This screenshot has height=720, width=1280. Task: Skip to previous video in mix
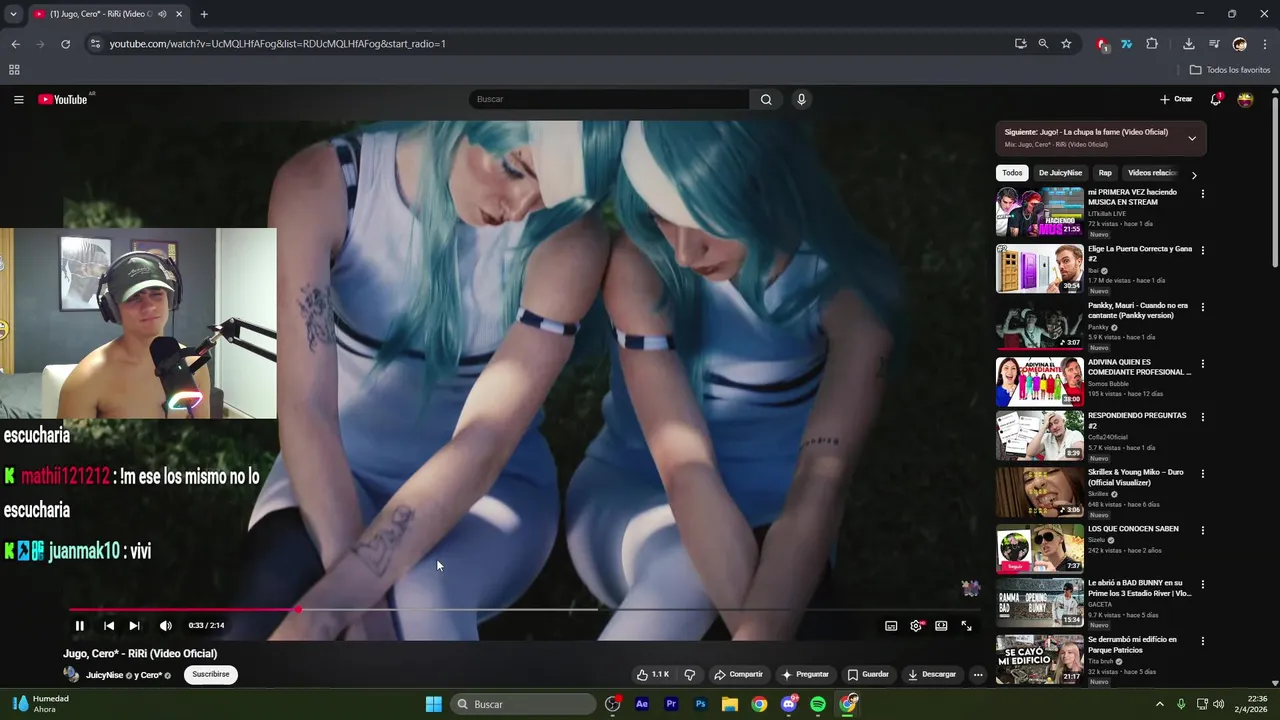pos(109,626)
